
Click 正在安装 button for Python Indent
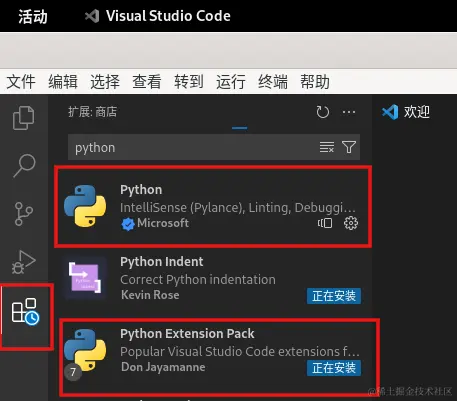[x=334, y=296]
